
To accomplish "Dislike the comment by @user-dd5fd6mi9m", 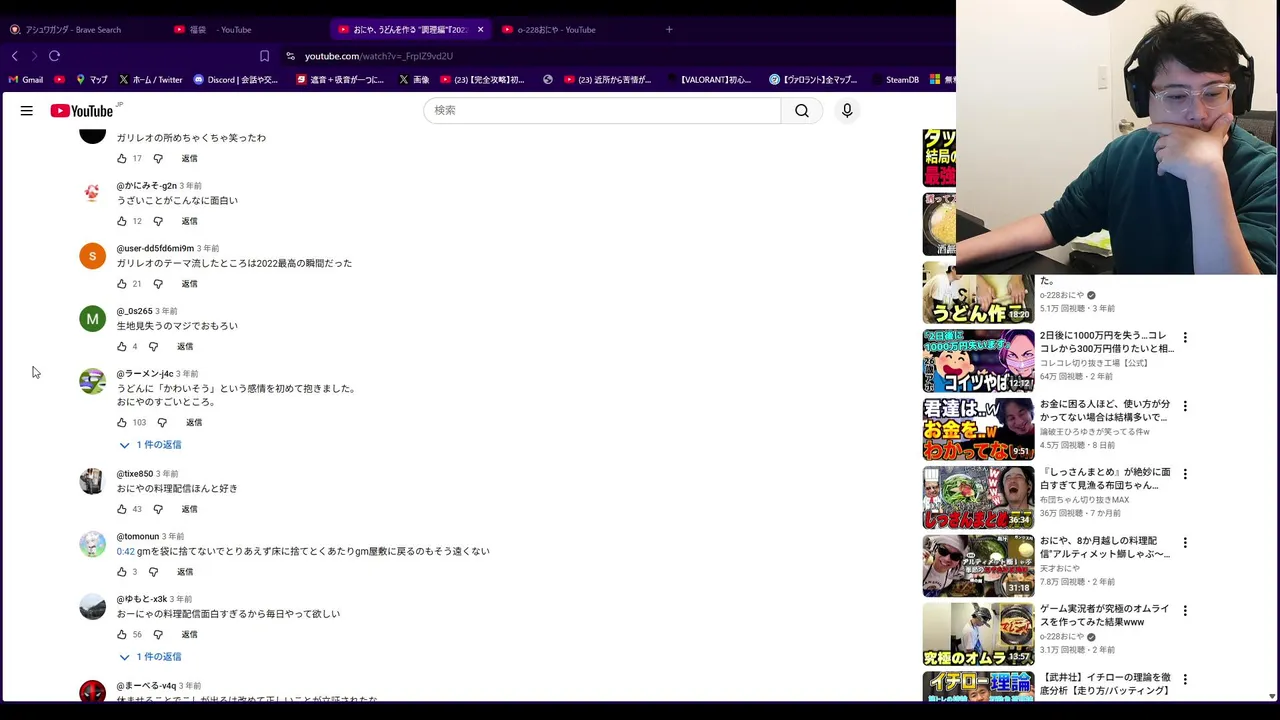I will click(x=158, y=284).
